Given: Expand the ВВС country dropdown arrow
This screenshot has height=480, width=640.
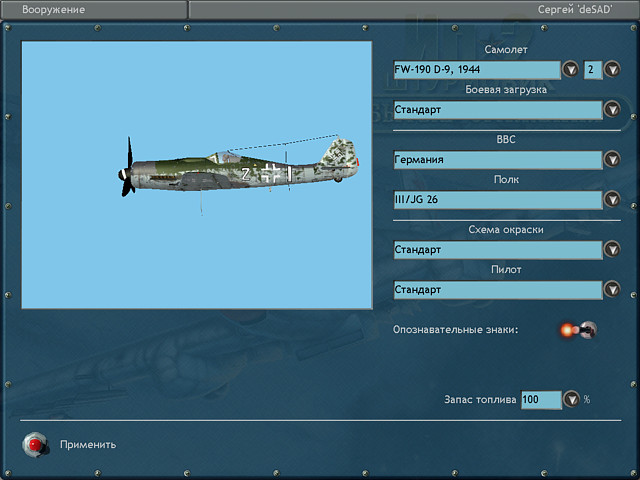Looking at the screenshot, I should coord(612,159).
